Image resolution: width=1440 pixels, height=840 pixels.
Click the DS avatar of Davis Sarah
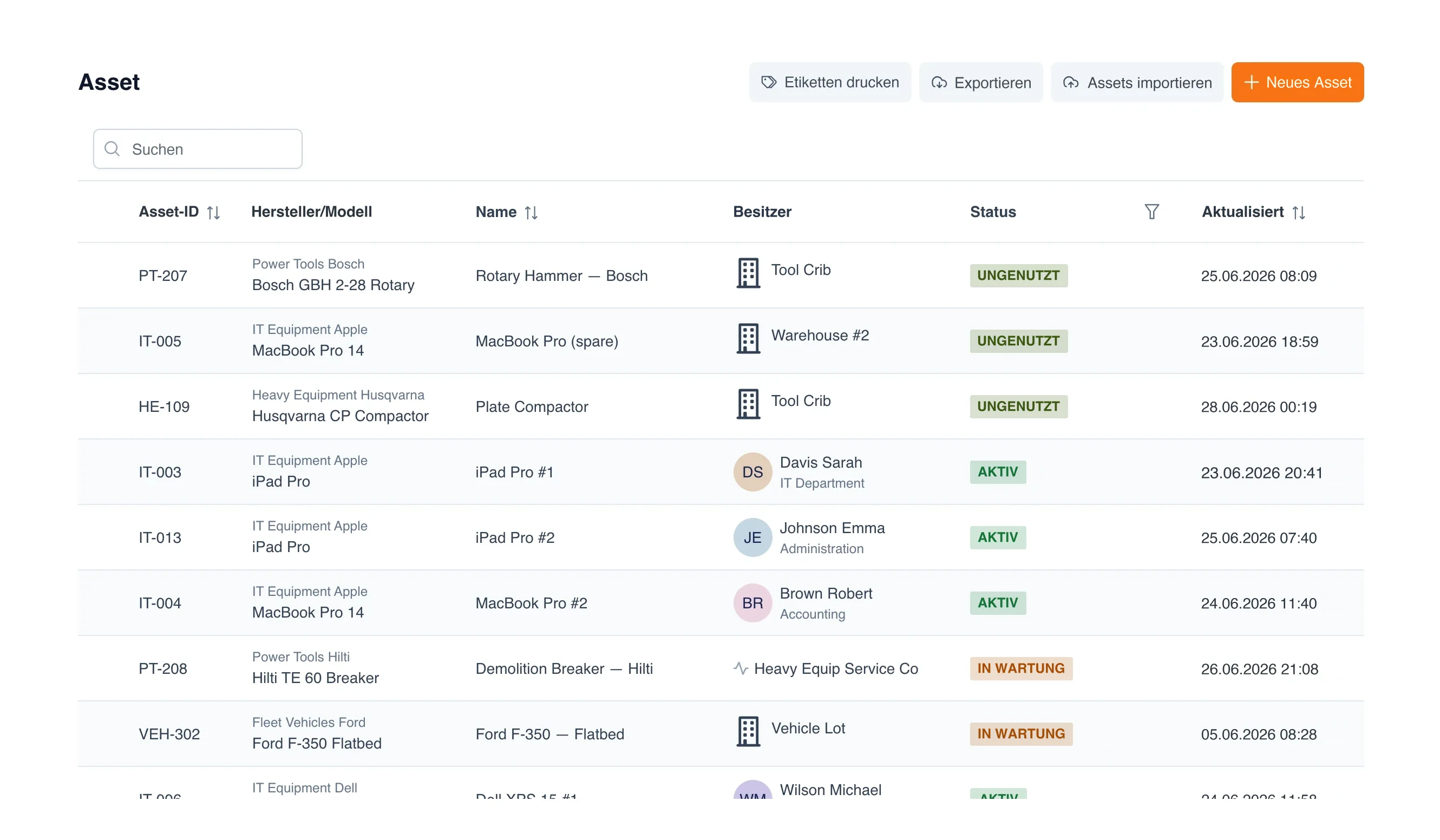pos(752,472)
